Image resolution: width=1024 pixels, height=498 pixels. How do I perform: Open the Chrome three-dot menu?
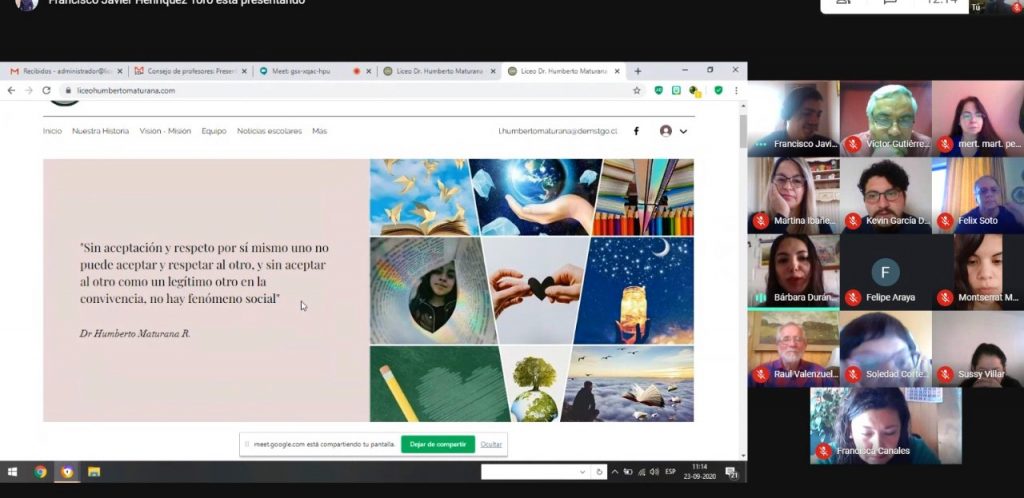736,91
